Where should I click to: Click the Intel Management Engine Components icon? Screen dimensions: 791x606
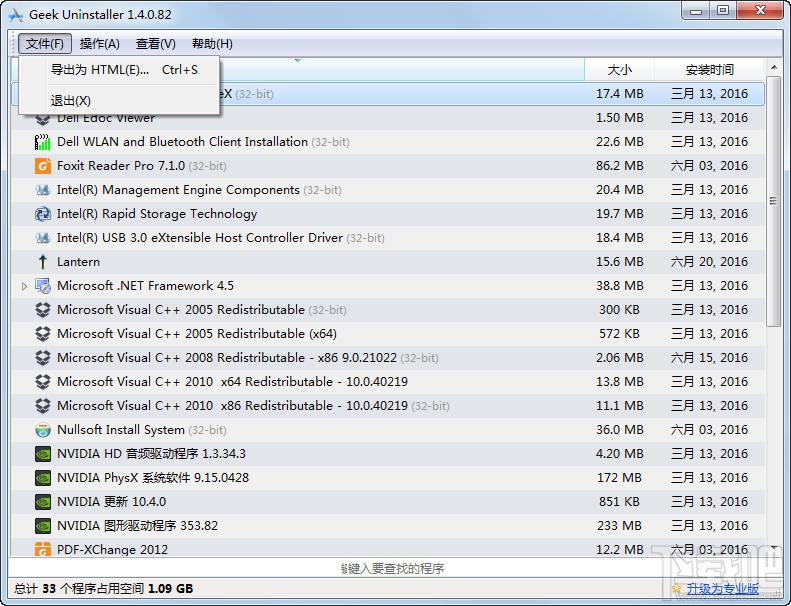click(43, 190)
